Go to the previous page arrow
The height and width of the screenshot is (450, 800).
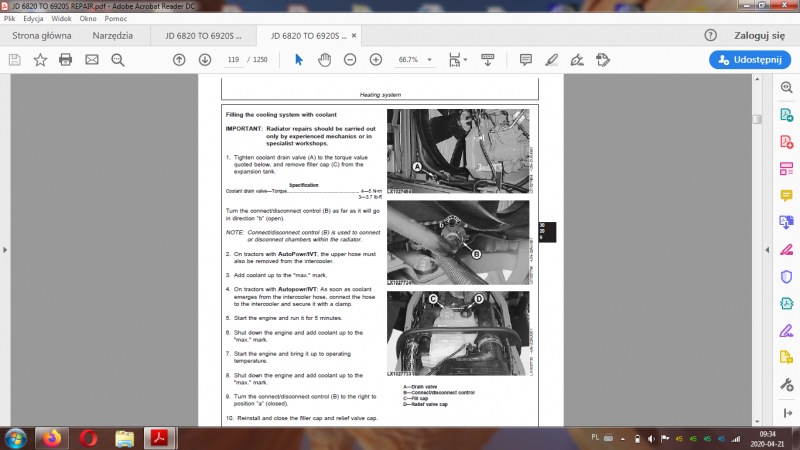179,60
